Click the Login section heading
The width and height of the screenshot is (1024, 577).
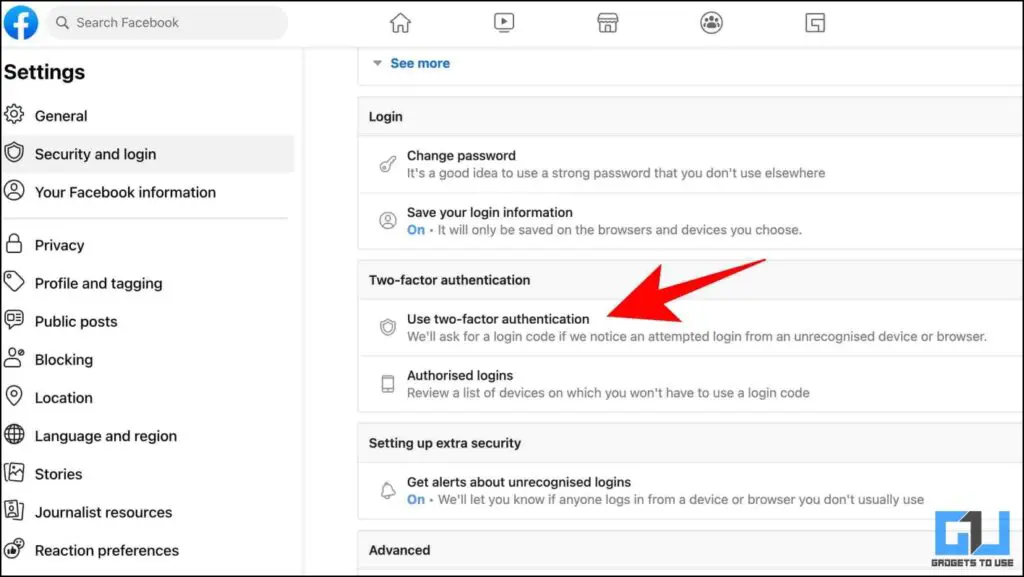click(x=385, y=116)
